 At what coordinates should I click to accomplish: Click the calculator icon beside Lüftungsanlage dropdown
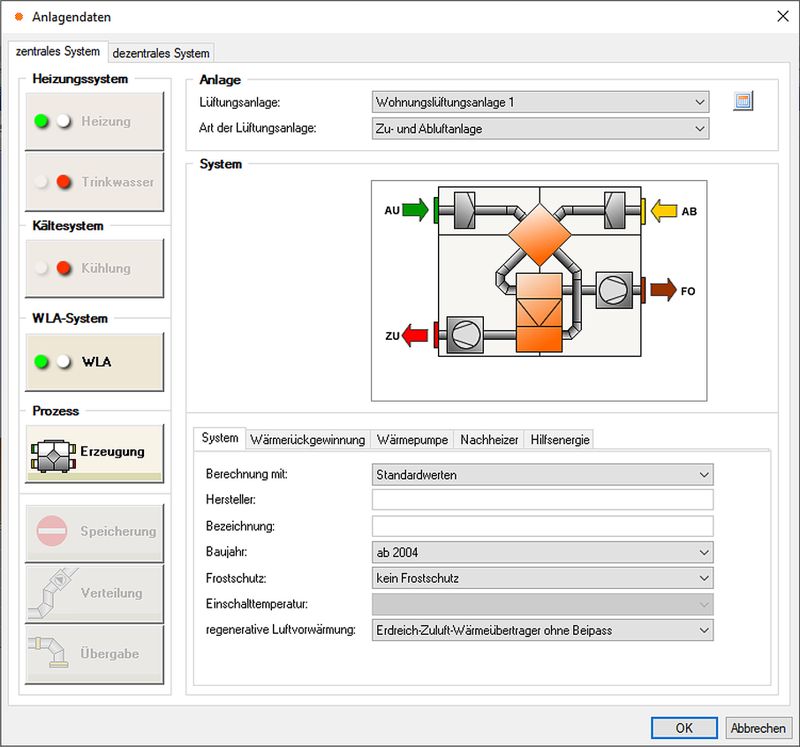[742, 101]
